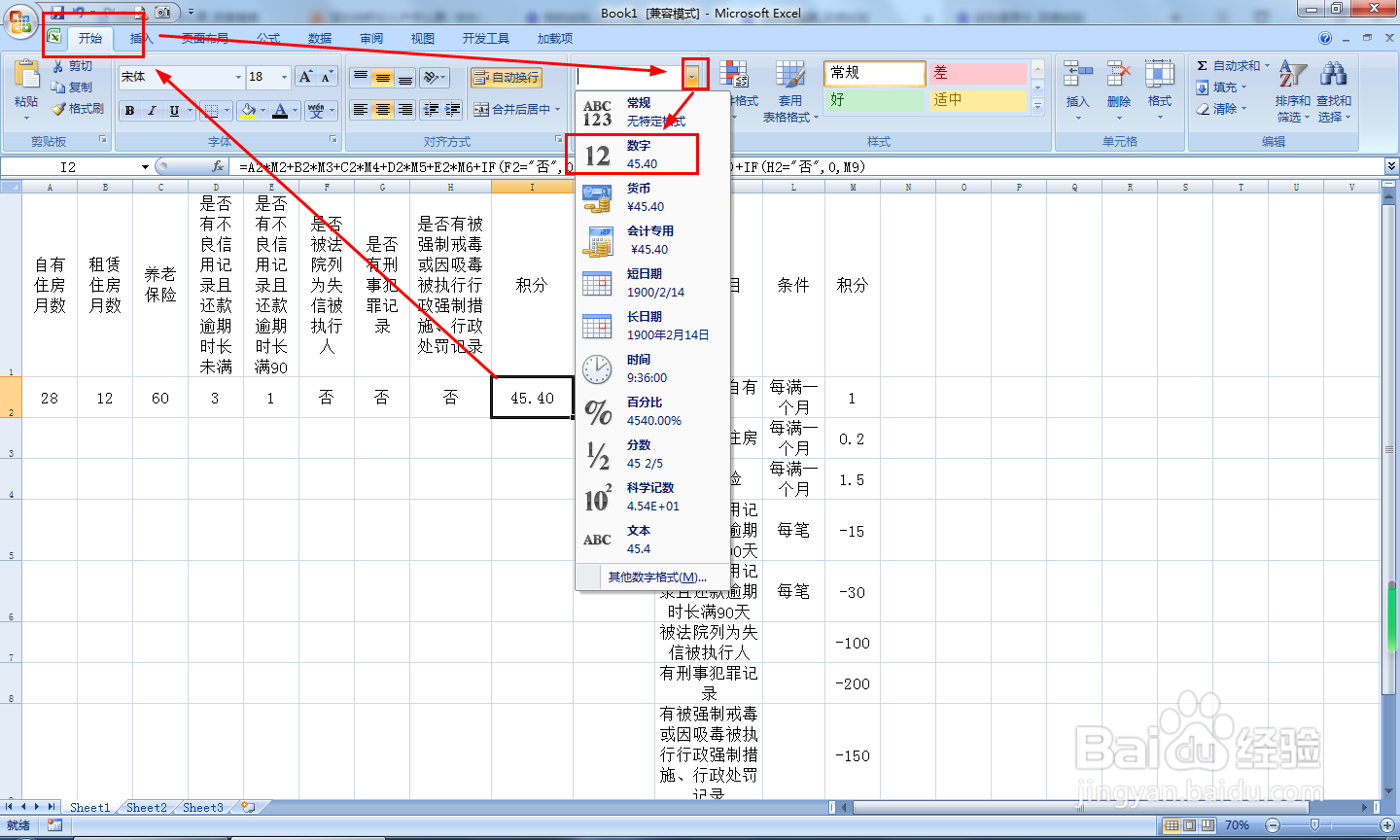Toggle align text right

click(405, 110)
